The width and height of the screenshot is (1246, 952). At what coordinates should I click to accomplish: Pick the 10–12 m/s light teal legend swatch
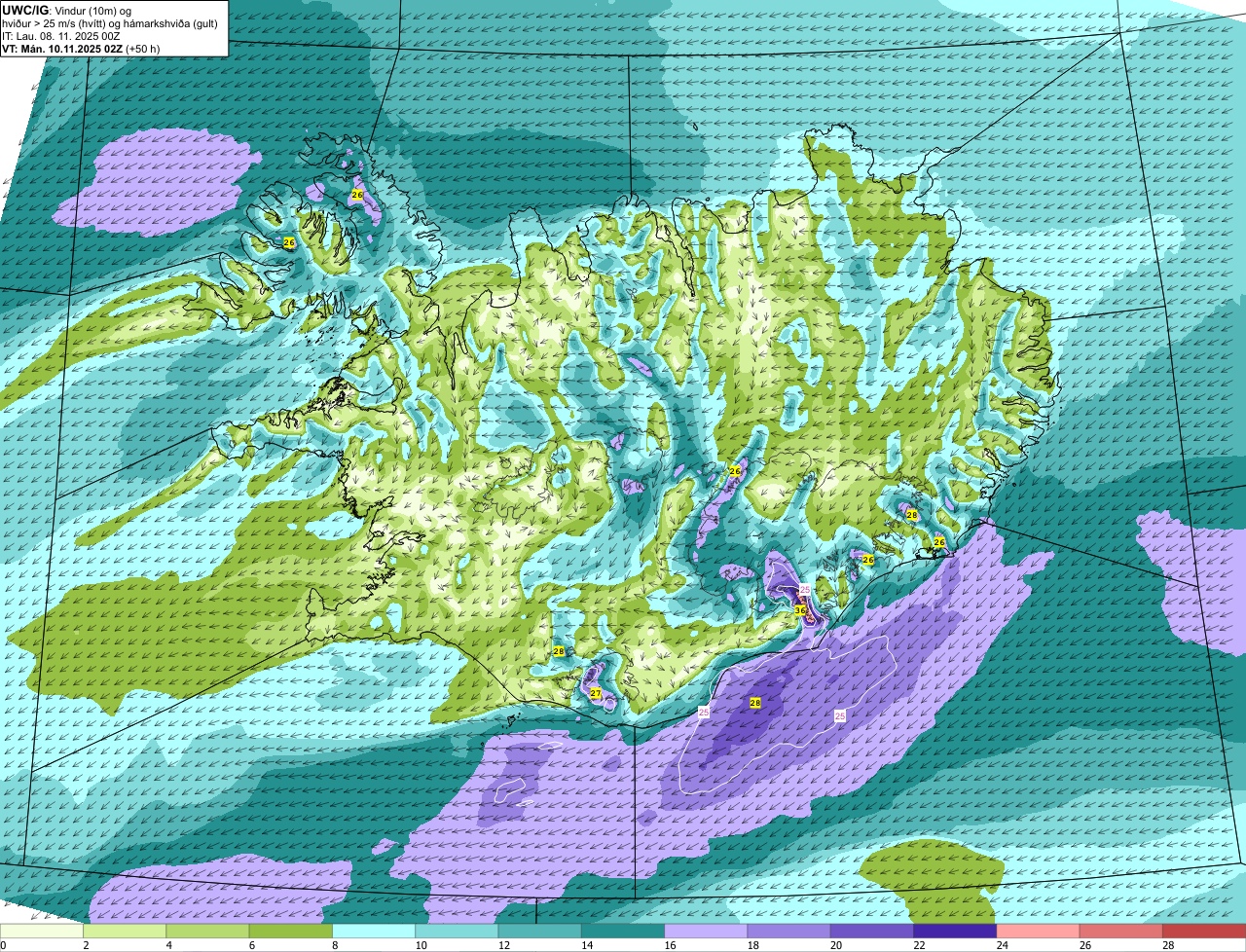click(458, 932)
